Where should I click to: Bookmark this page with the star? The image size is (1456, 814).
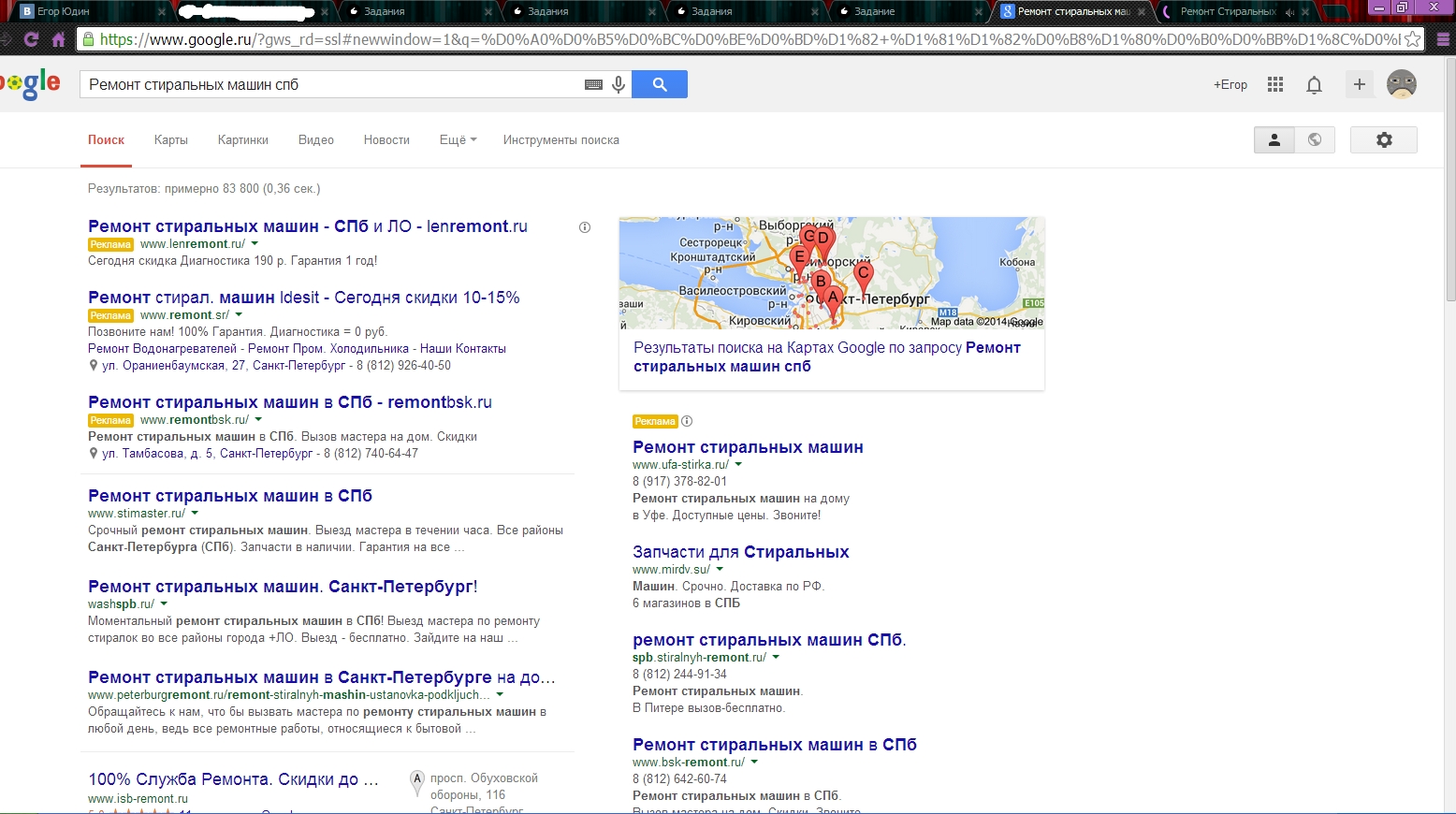tap(1413, 39)
